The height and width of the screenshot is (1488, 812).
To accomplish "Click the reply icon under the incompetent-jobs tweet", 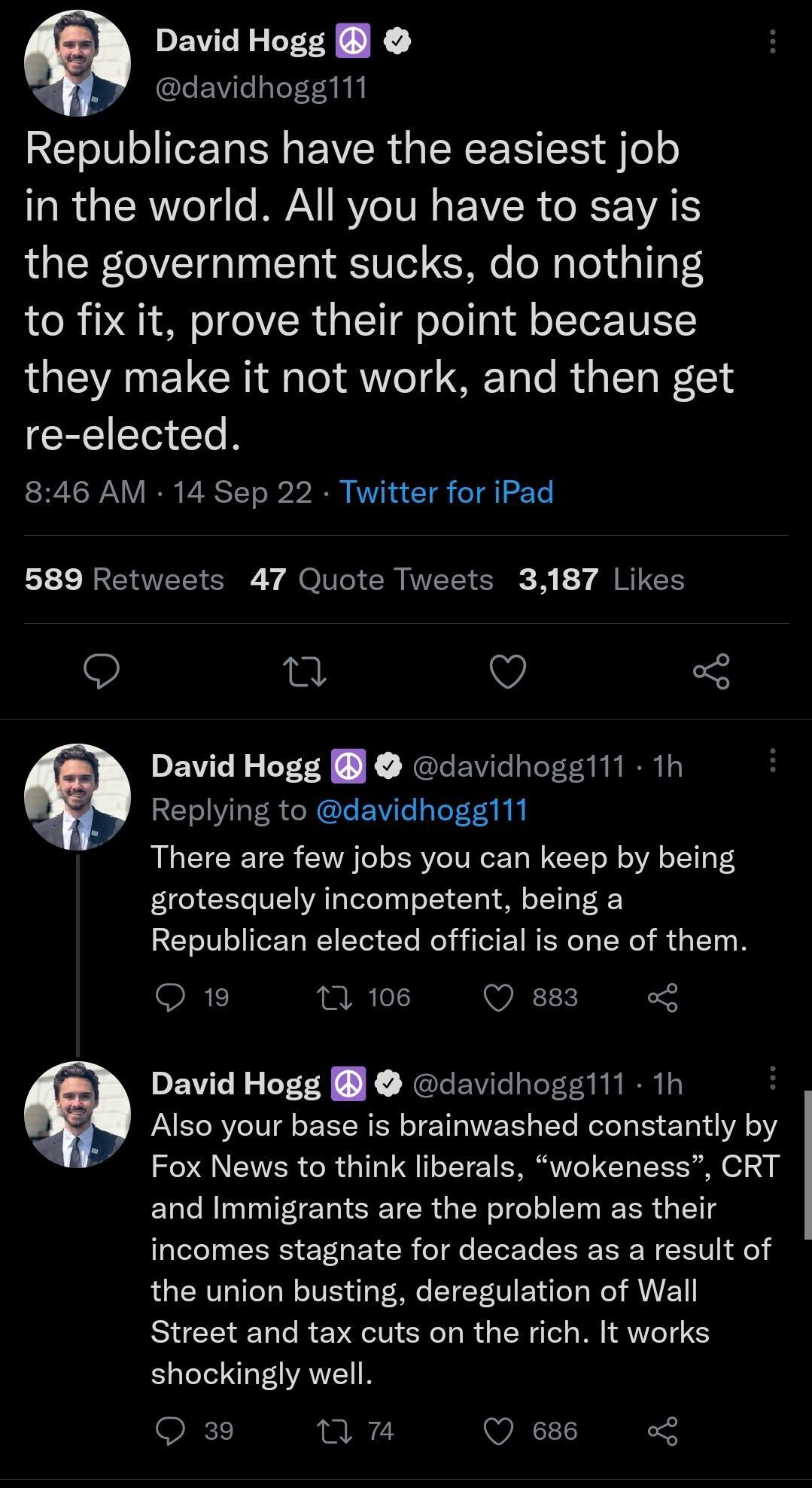I will click(x=172, y=997).
